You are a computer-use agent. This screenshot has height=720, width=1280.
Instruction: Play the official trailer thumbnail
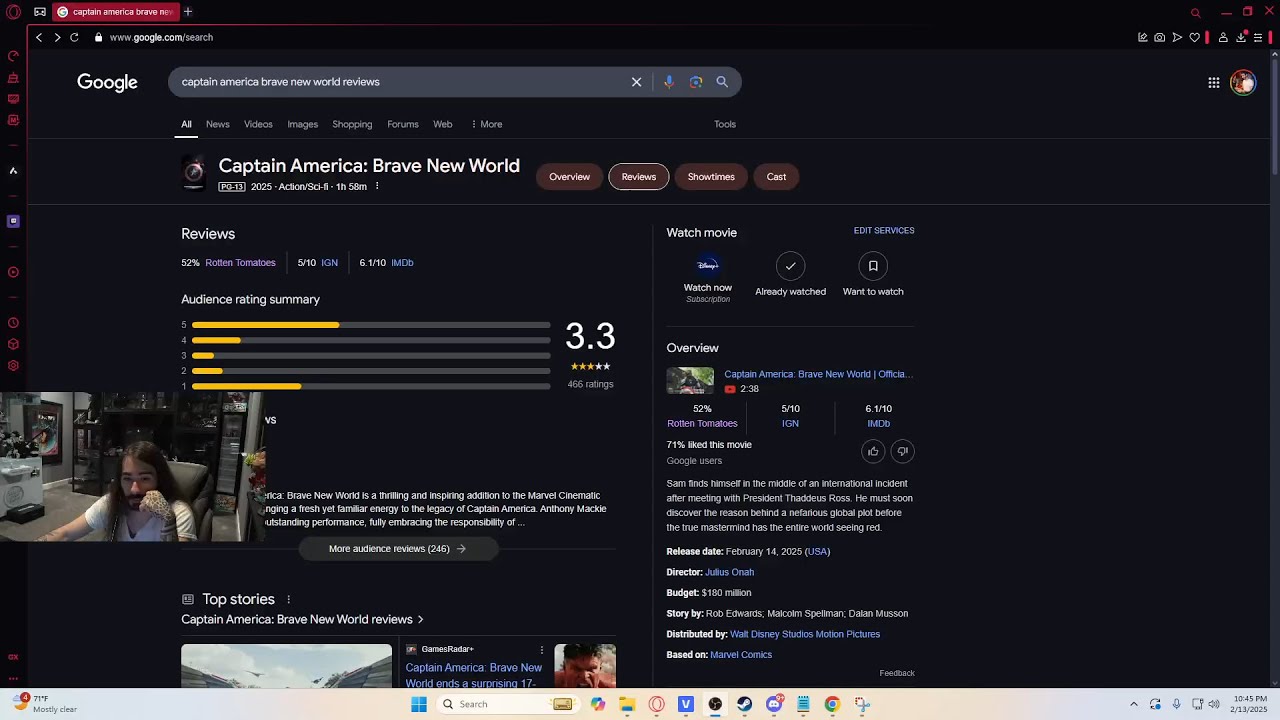click(690, 381)
